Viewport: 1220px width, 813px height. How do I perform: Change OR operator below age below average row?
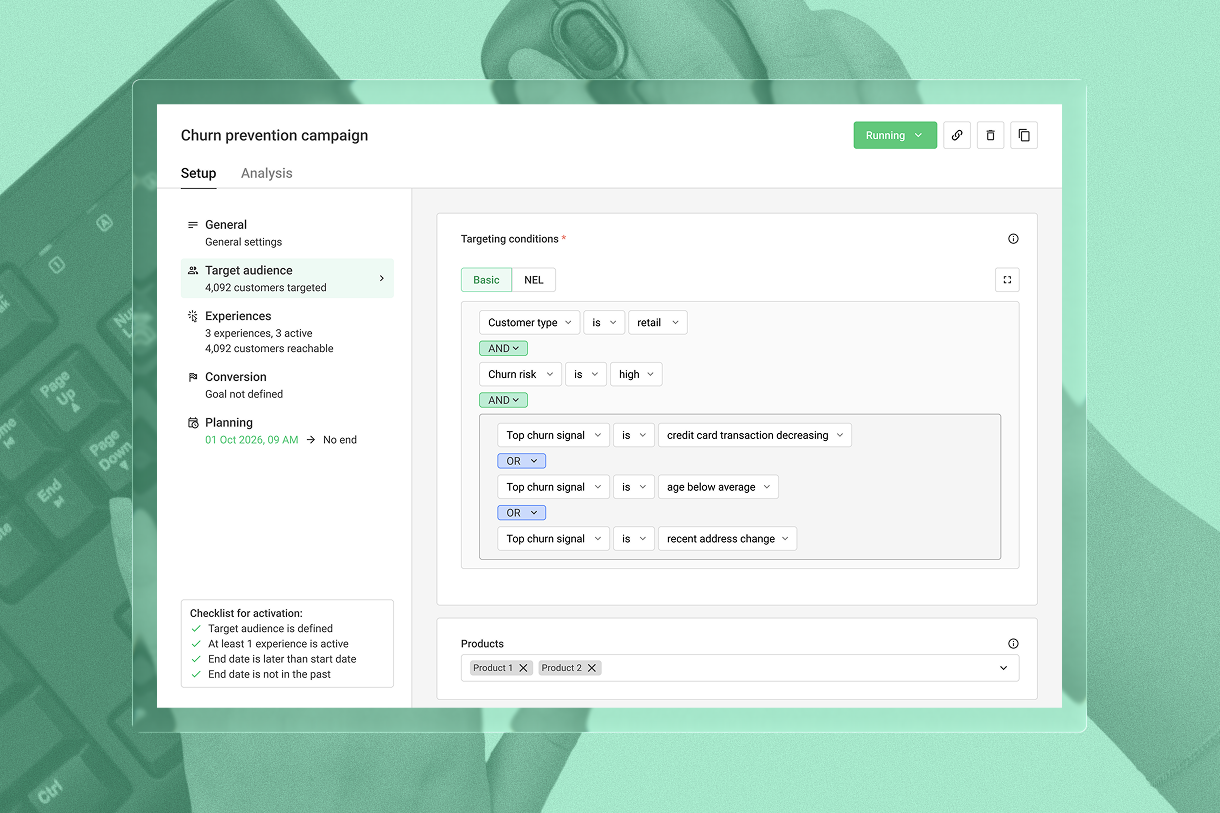click(521, 513)
